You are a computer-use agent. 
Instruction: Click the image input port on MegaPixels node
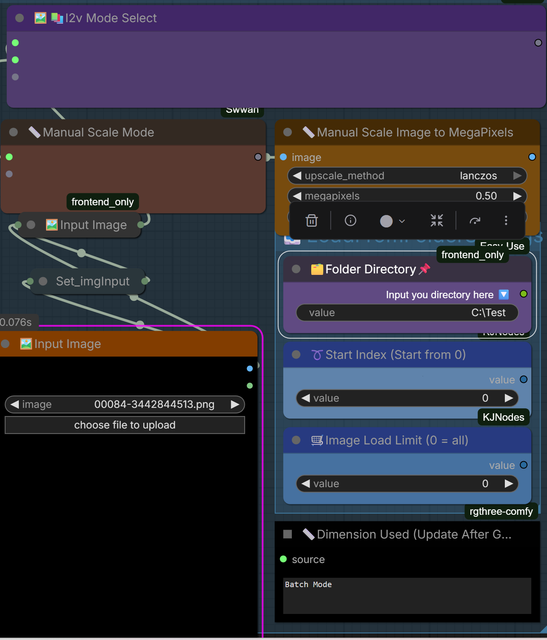tap(283, 157)
